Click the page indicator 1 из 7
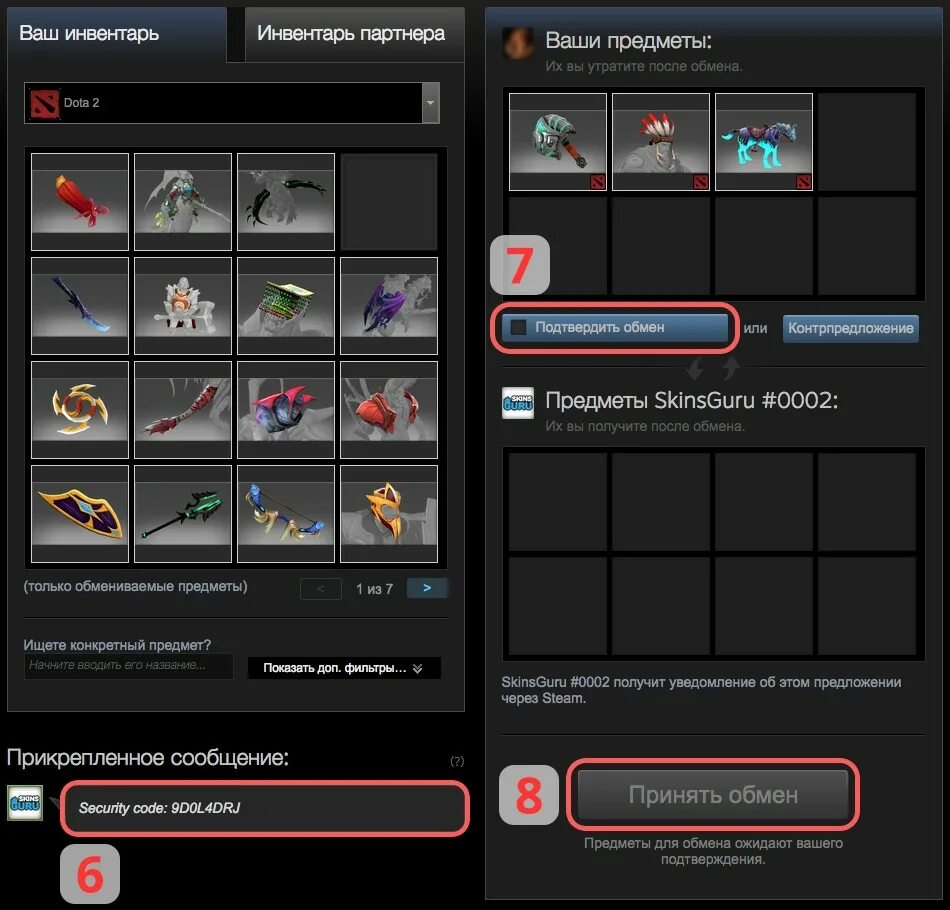 374,589
